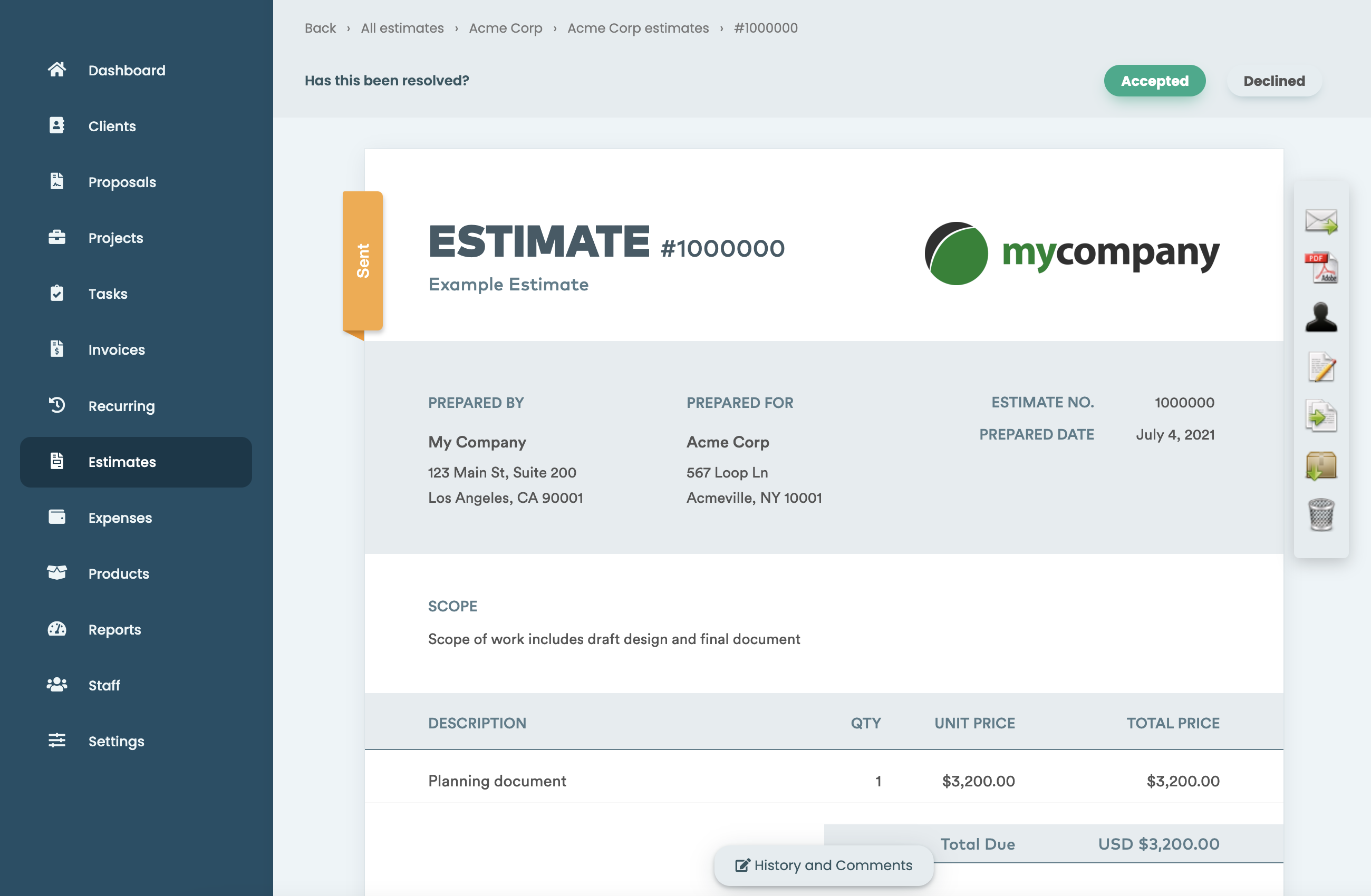
Task: Open All estimates breadcrumb link
Action: click(x=402, y=27)
